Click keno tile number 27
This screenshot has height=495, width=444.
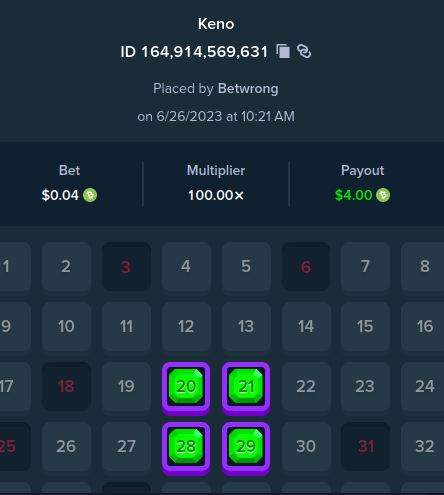click(126, 448)
